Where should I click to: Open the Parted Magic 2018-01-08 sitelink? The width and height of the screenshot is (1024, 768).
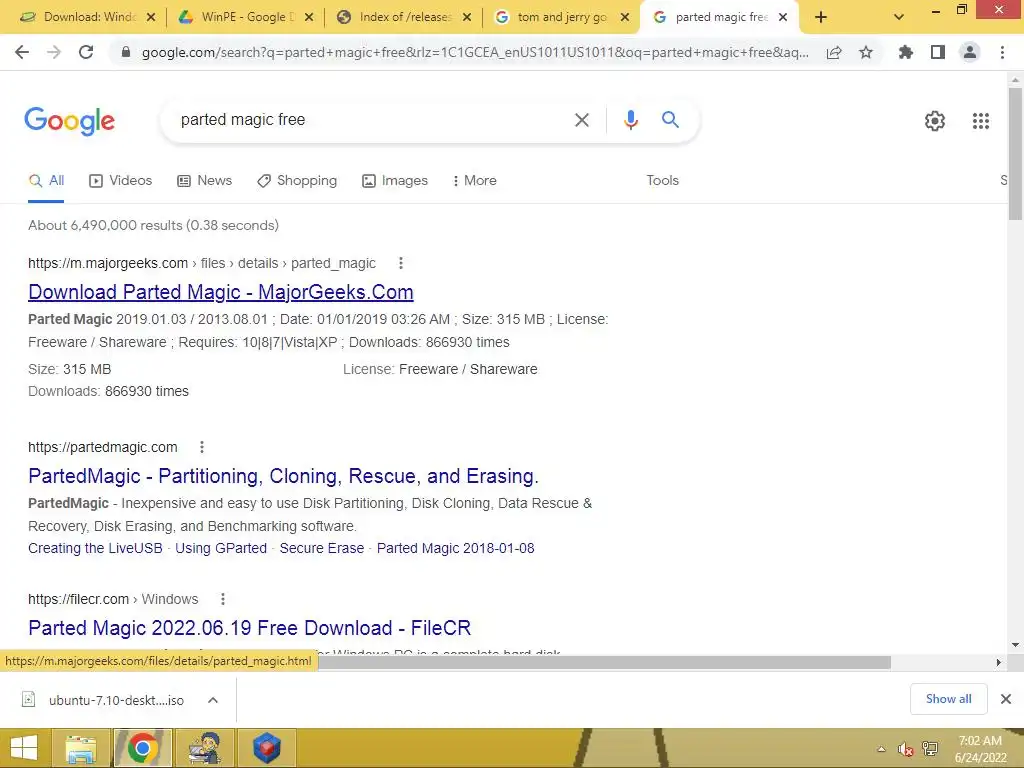coord(455,549)
